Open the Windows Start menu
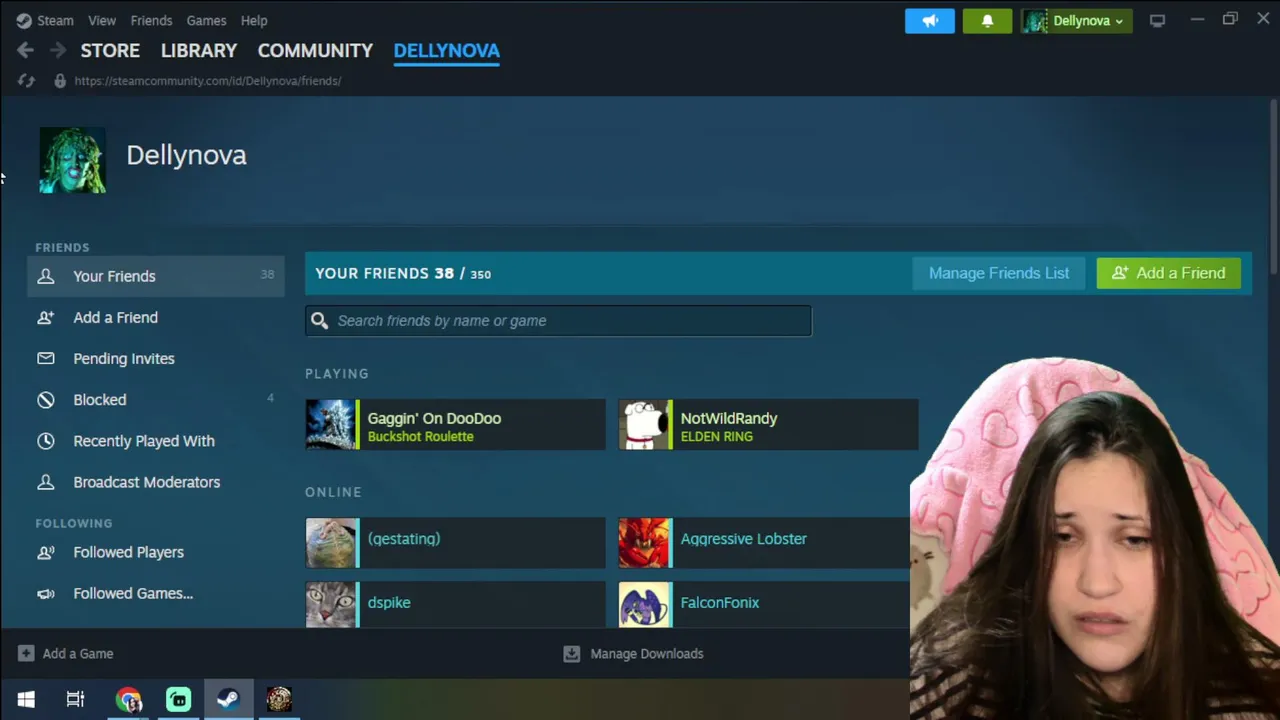Image resolution: width=1280 pixels, height=720 pixels. tap(26, 699)
